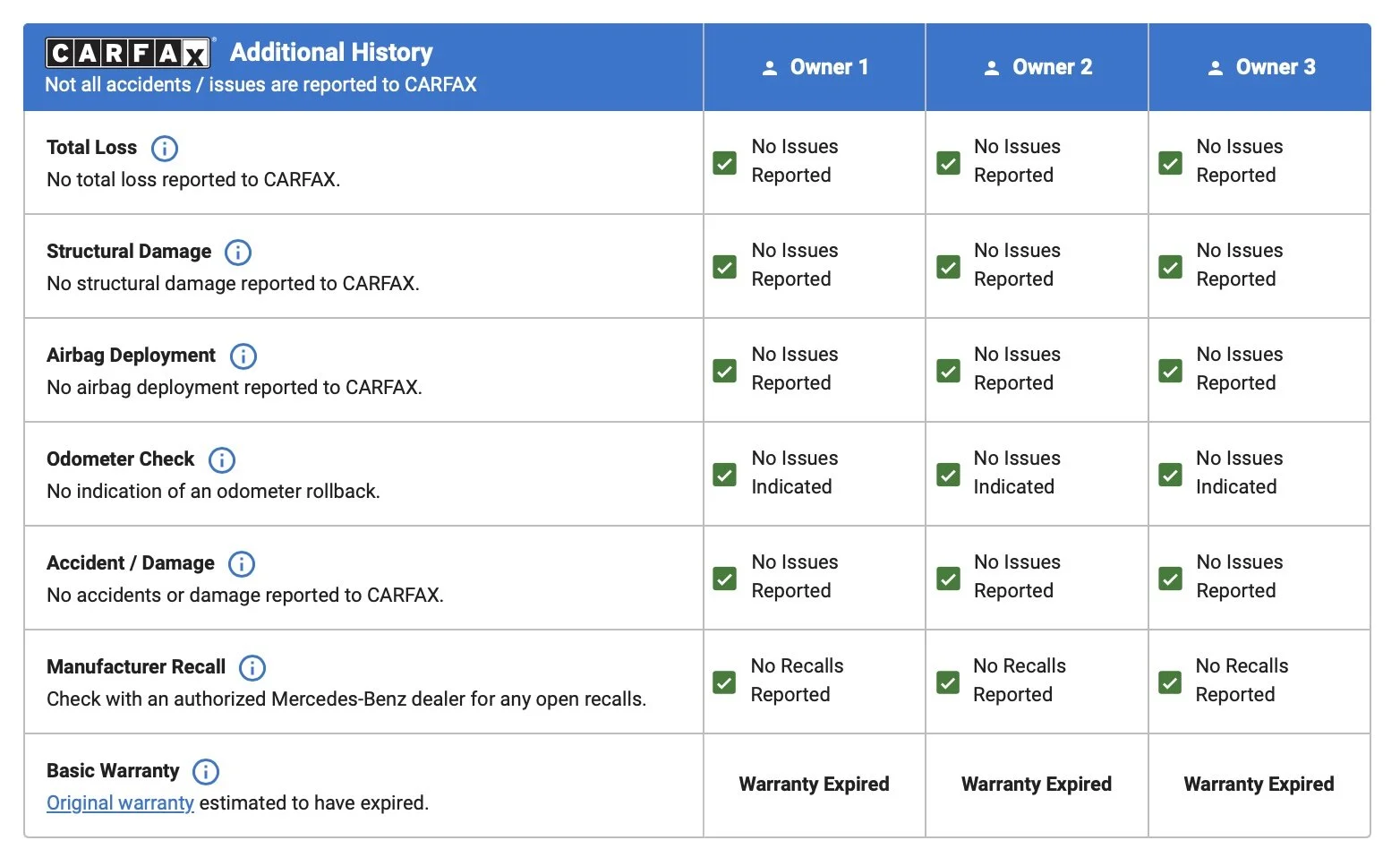Screen dimensions: 1400x849
Task: Click the CARFAX logo in header
Action: (129, 54)
